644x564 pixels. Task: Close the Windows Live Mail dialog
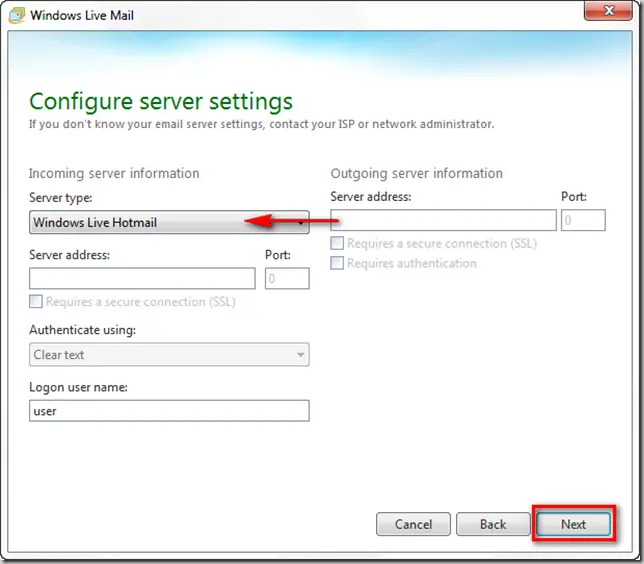coord(608,10)
